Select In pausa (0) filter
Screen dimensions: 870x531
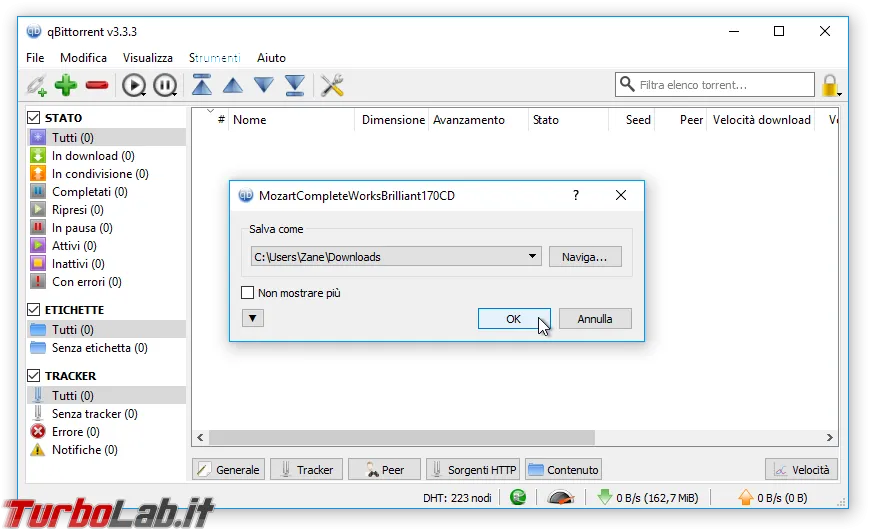(x=107, y=228)
